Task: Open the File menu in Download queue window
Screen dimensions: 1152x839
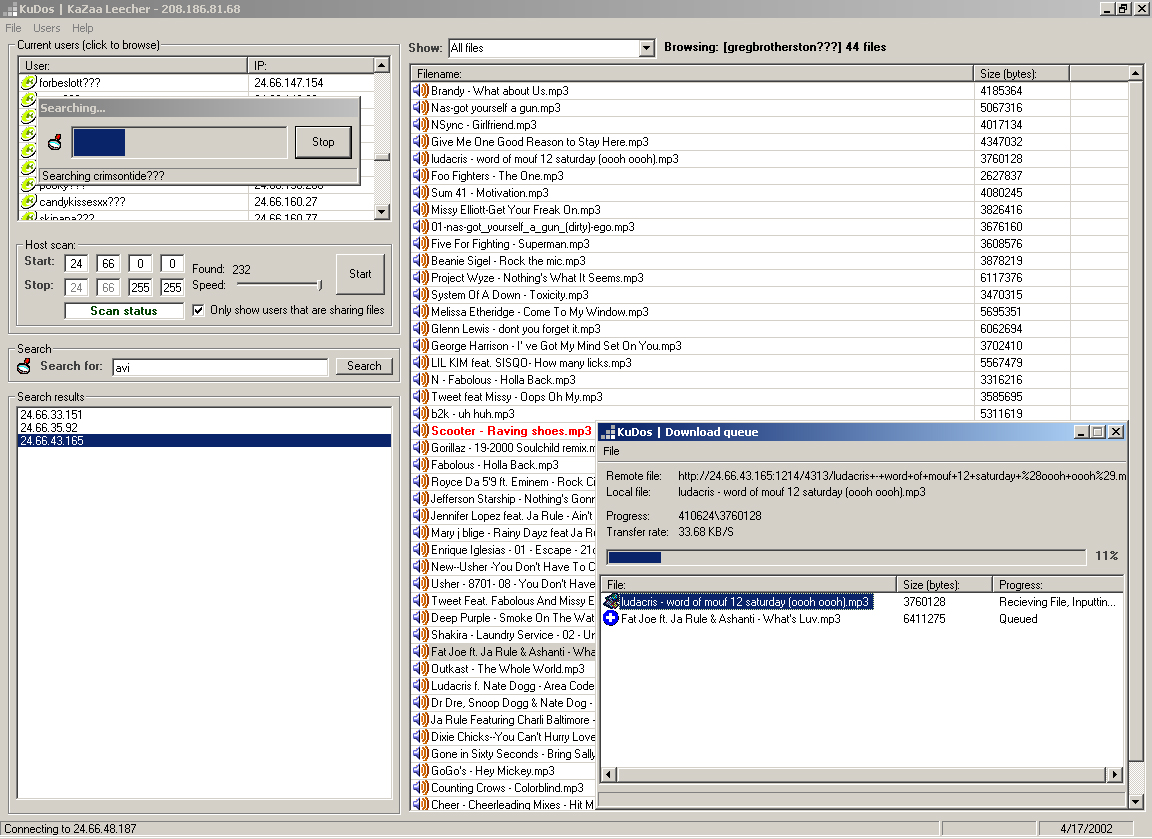Action: (x=611, y=451)
